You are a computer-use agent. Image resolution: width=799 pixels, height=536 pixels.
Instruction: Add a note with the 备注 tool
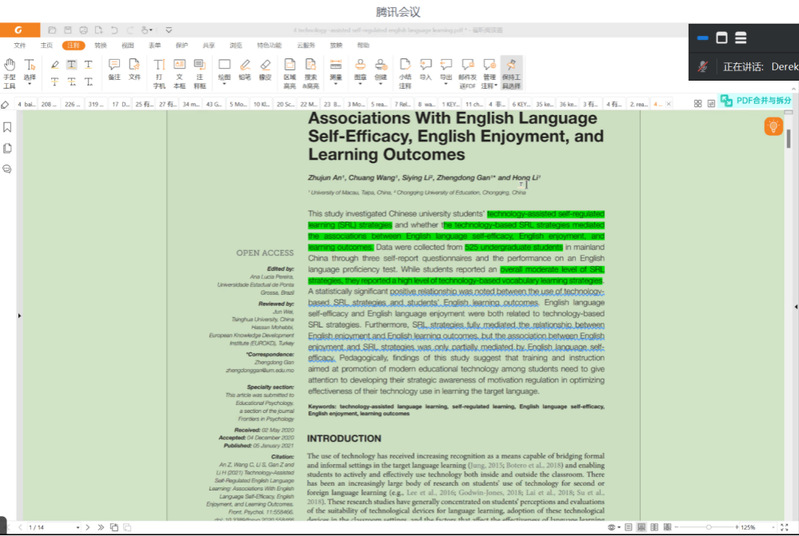(114, 69)
